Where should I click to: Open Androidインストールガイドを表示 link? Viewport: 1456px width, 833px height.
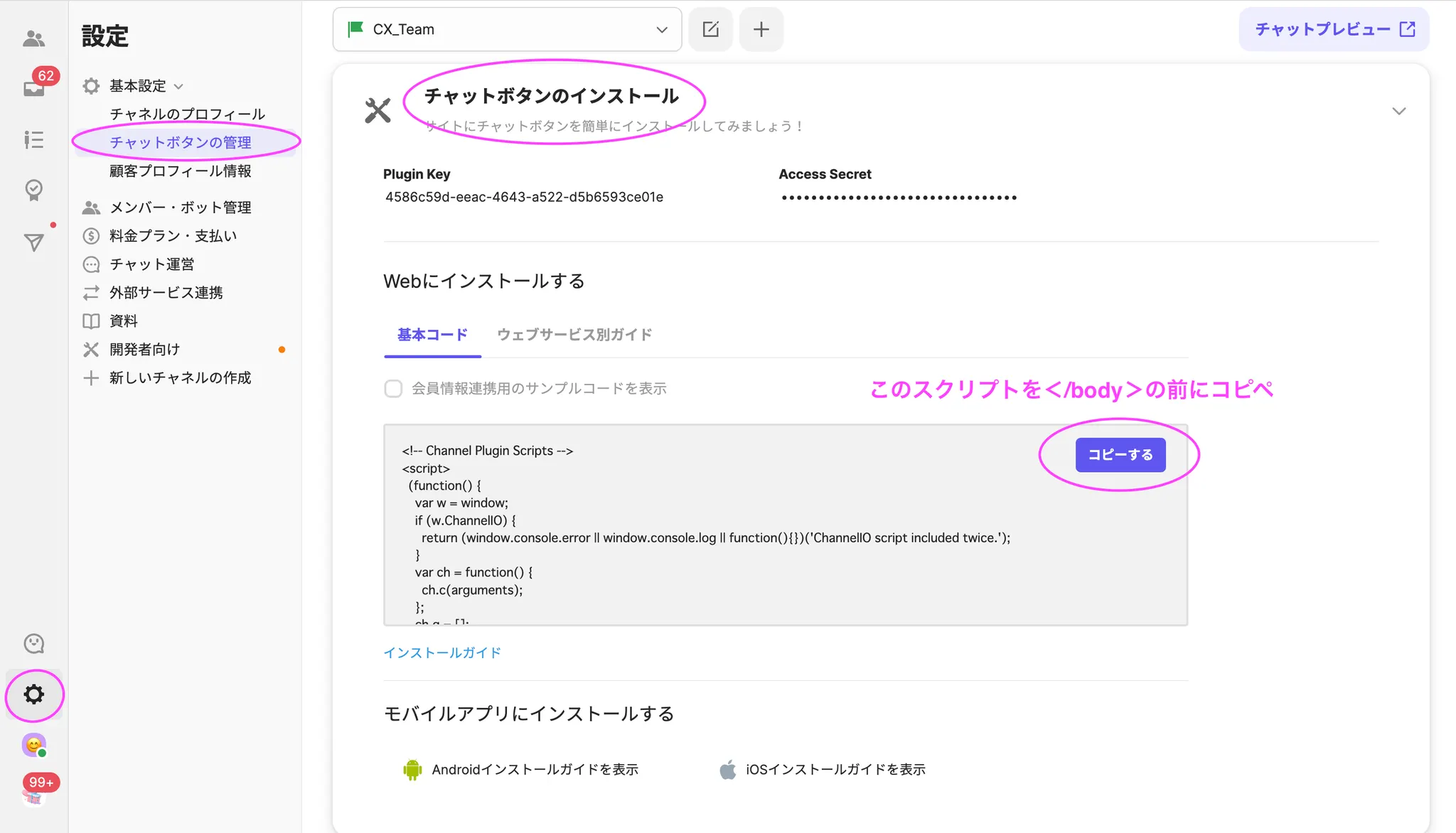tap(534, 770)
